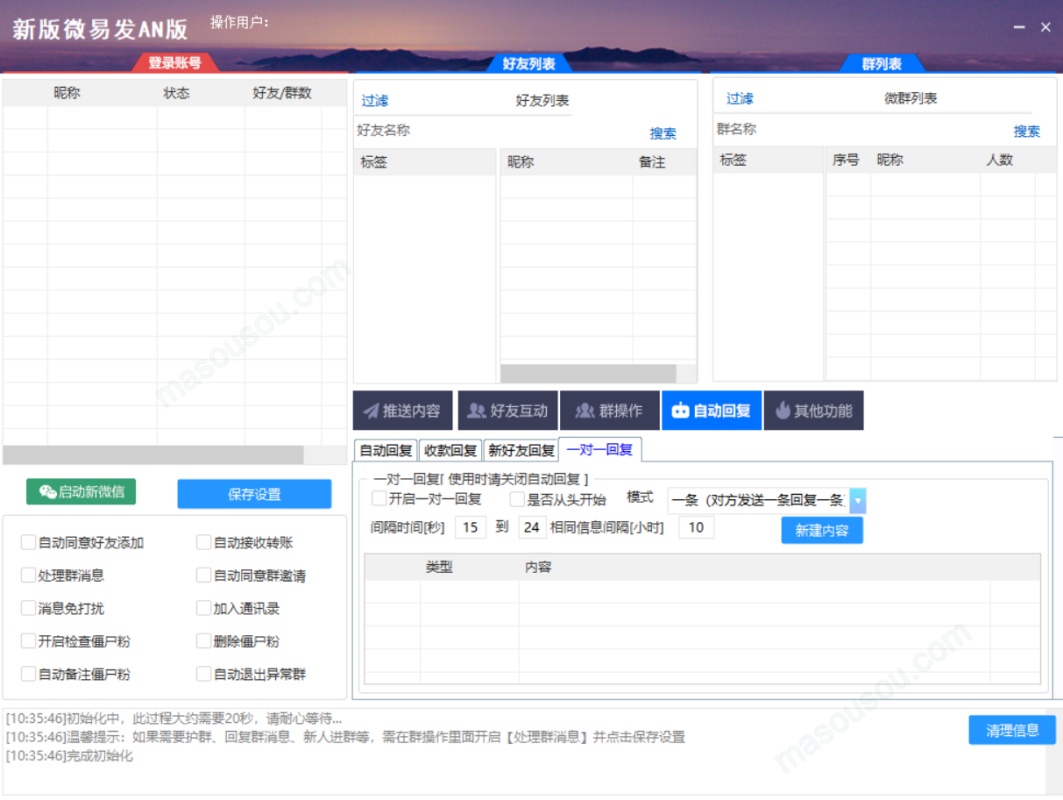Screen dimensions: 1063x800
Task: Click the 好友名称 search field
Action: click(x=498, y=130)
